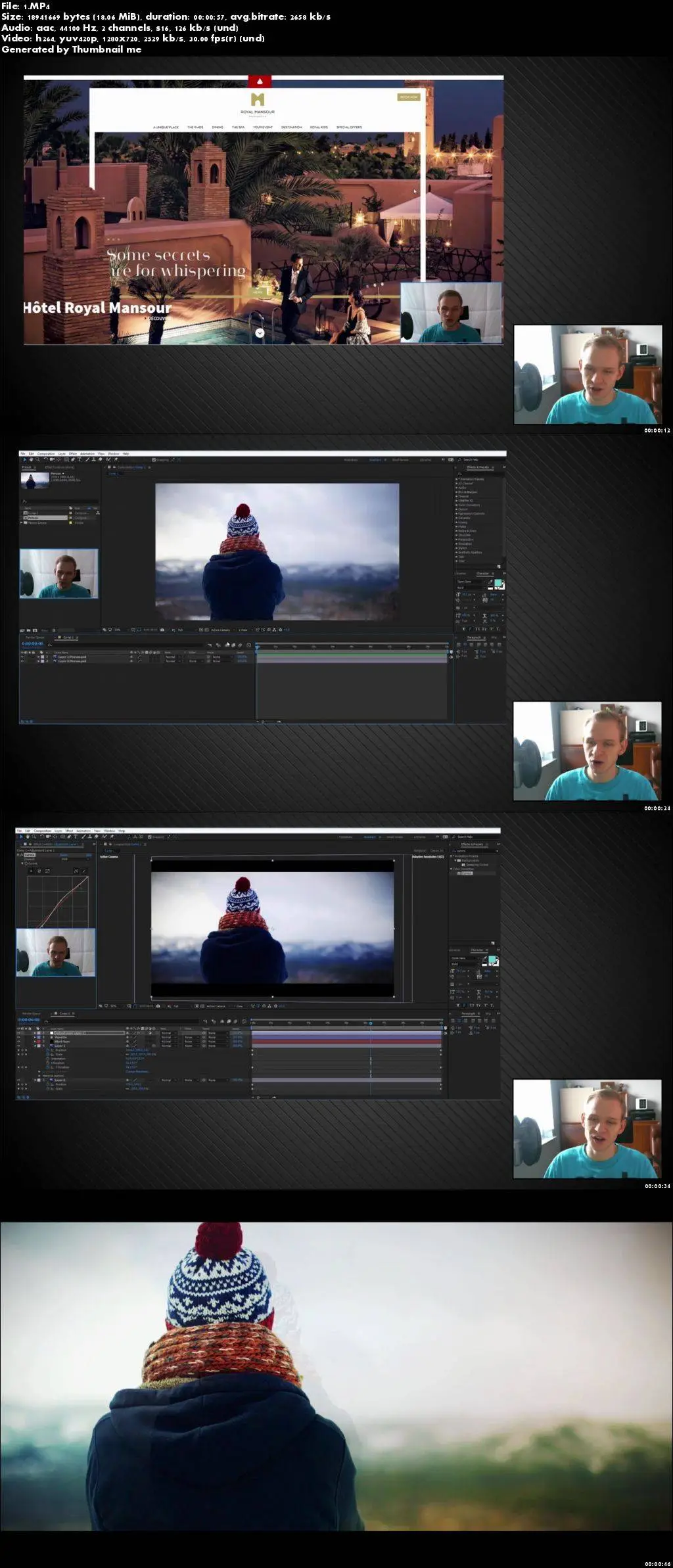Click the Person thumbnail in Project panel, 00:00:24 frame
The image size is (673, 1568).
coord(35,480)
